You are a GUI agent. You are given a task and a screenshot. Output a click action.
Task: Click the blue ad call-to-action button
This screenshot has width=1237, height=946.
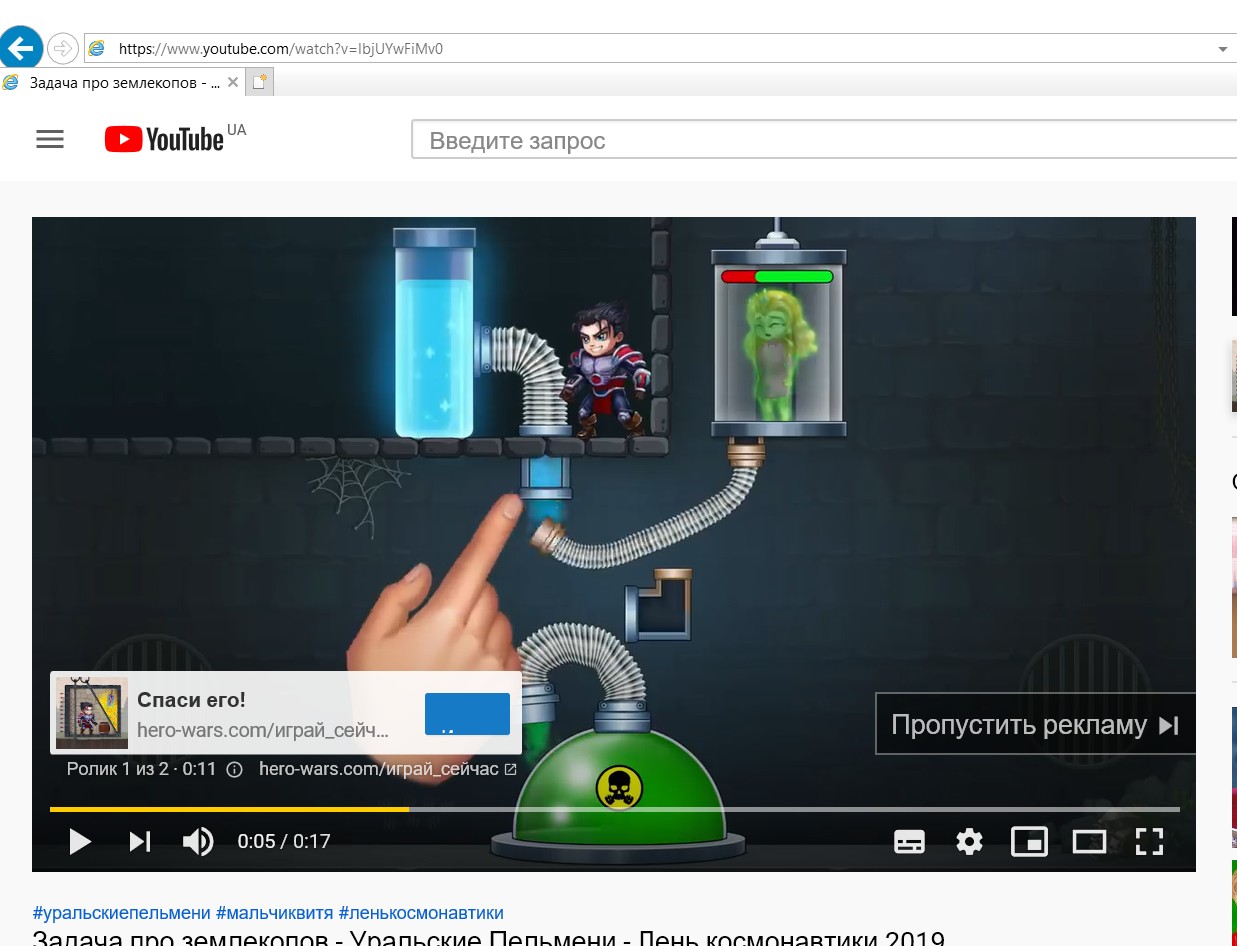(x=467, y=714)
